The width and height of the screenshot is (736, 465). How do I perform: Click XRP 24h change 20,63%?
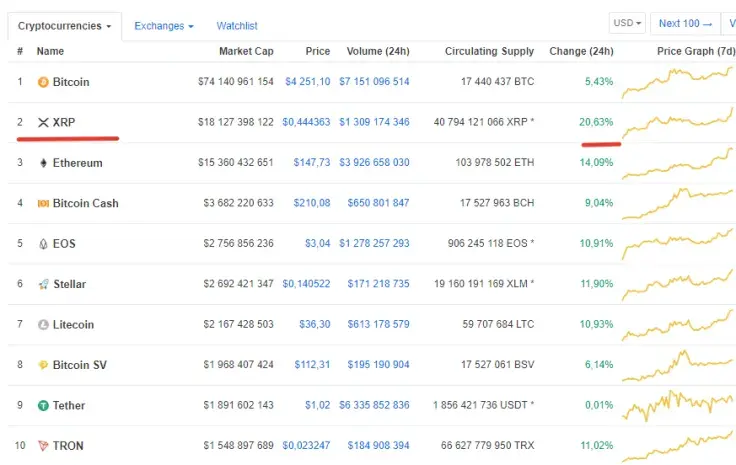(x=596, y=122)
